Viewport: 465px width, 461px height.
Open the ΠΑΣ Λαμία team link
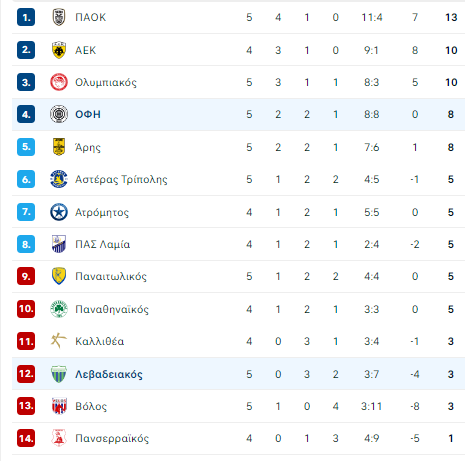(103, 244)
